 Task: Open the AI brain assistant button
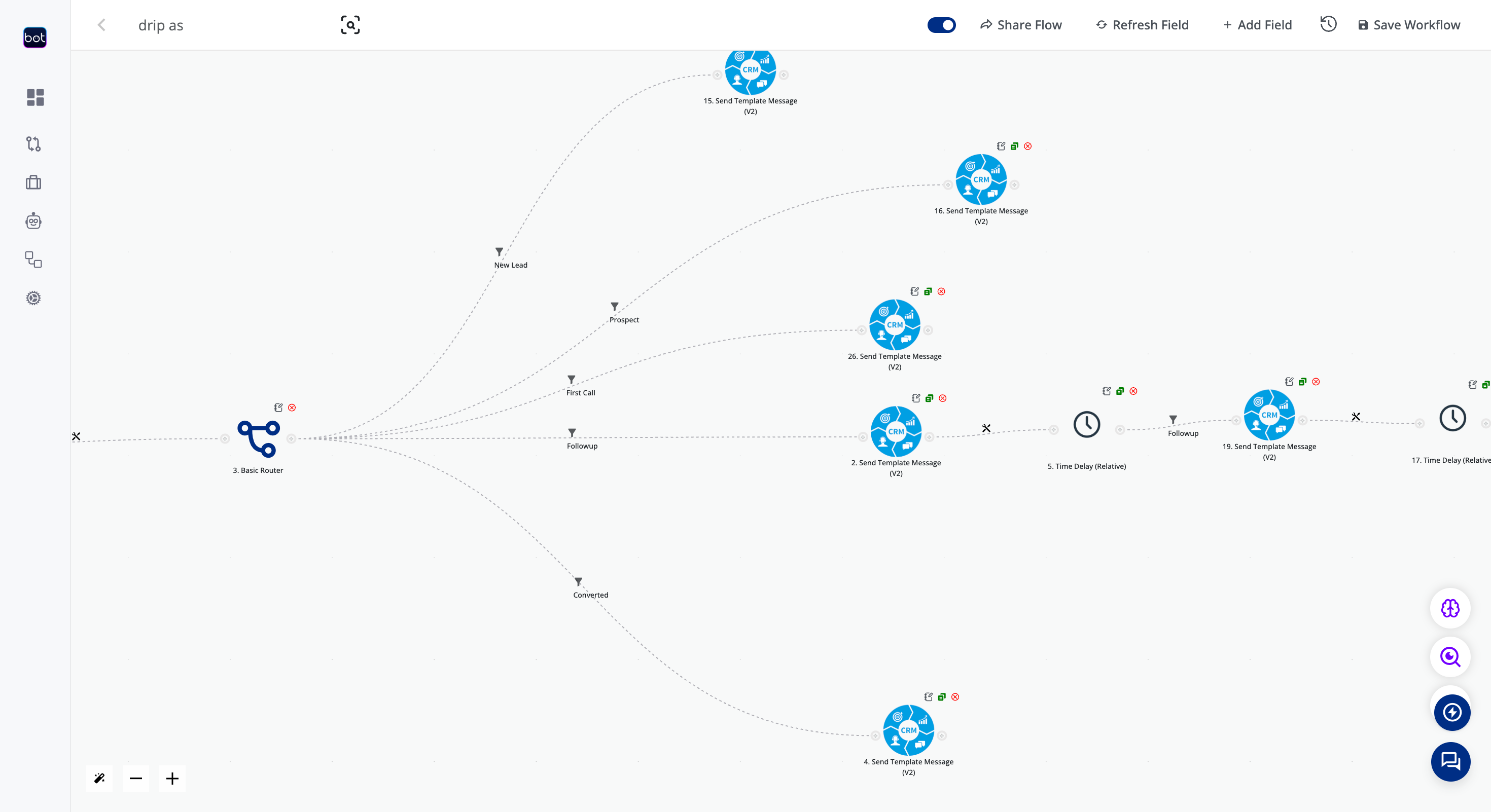pyautogui.click(x=1449, y=608)
